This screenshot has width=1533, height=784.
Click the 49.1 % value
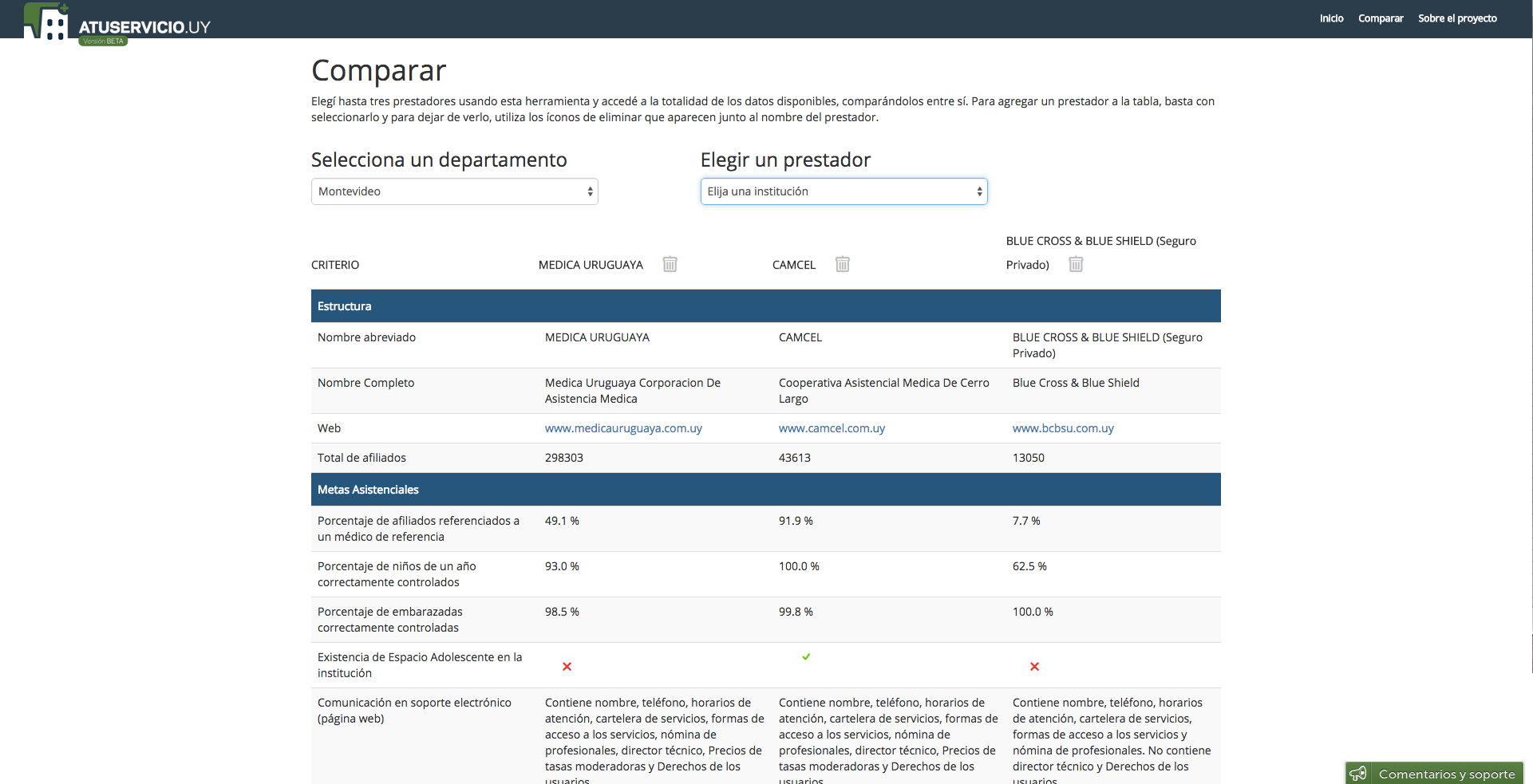(562, 521)
